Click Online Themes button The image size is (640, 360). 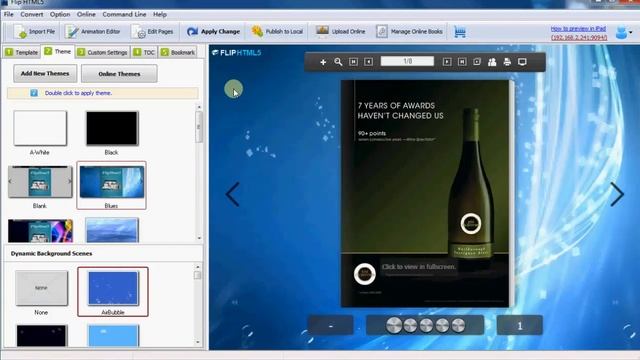click(119, 74)
